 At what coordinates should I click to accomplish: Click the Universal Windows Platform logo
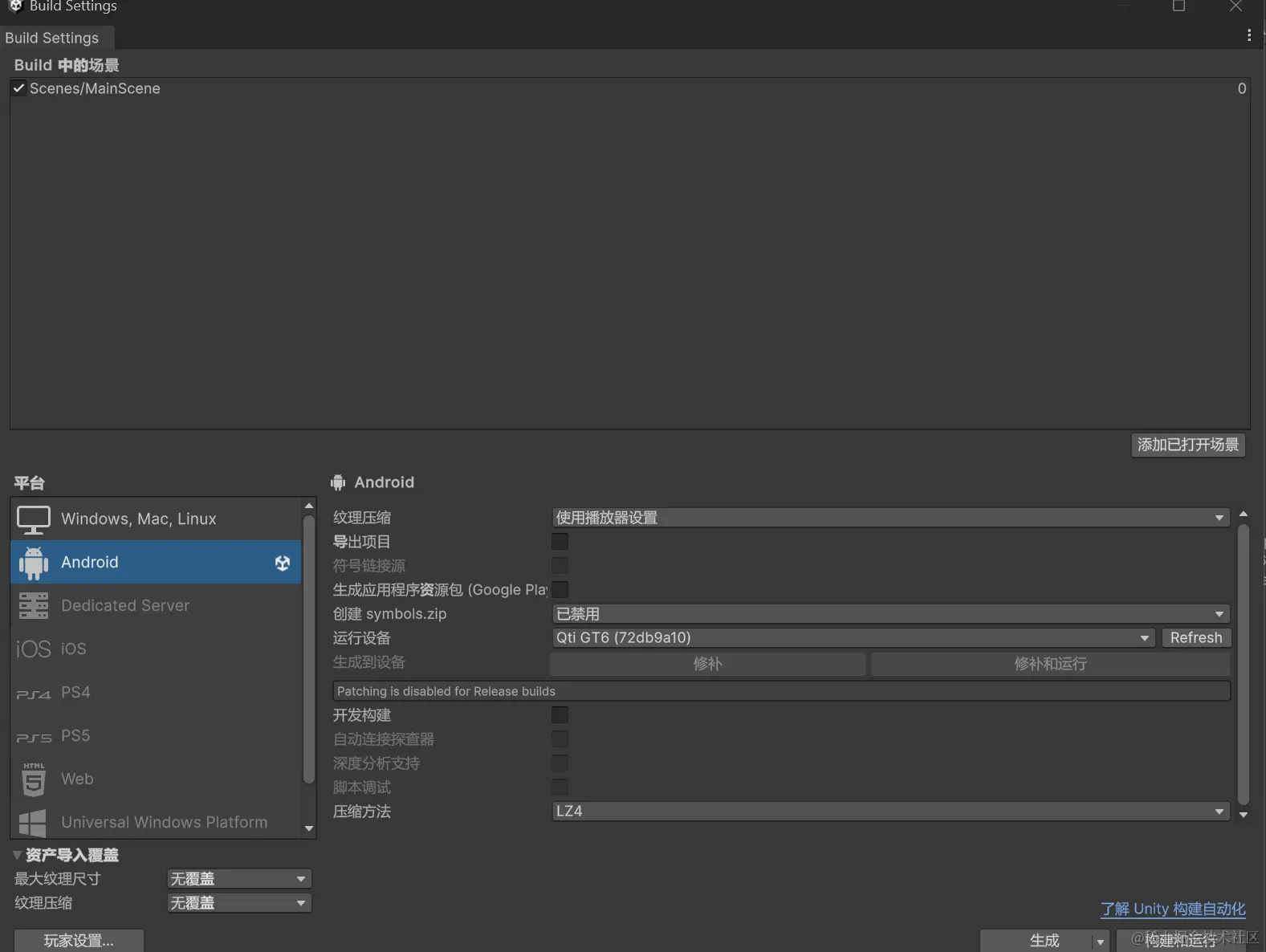(x=34, y=823)
